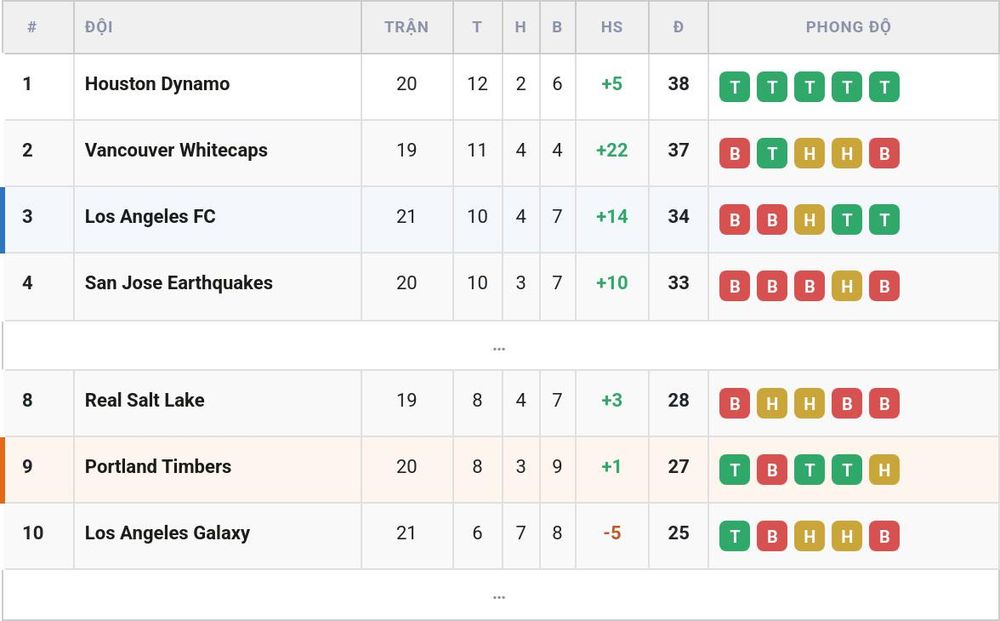Sort by the TRẬN column header

(x=406, y=27)
